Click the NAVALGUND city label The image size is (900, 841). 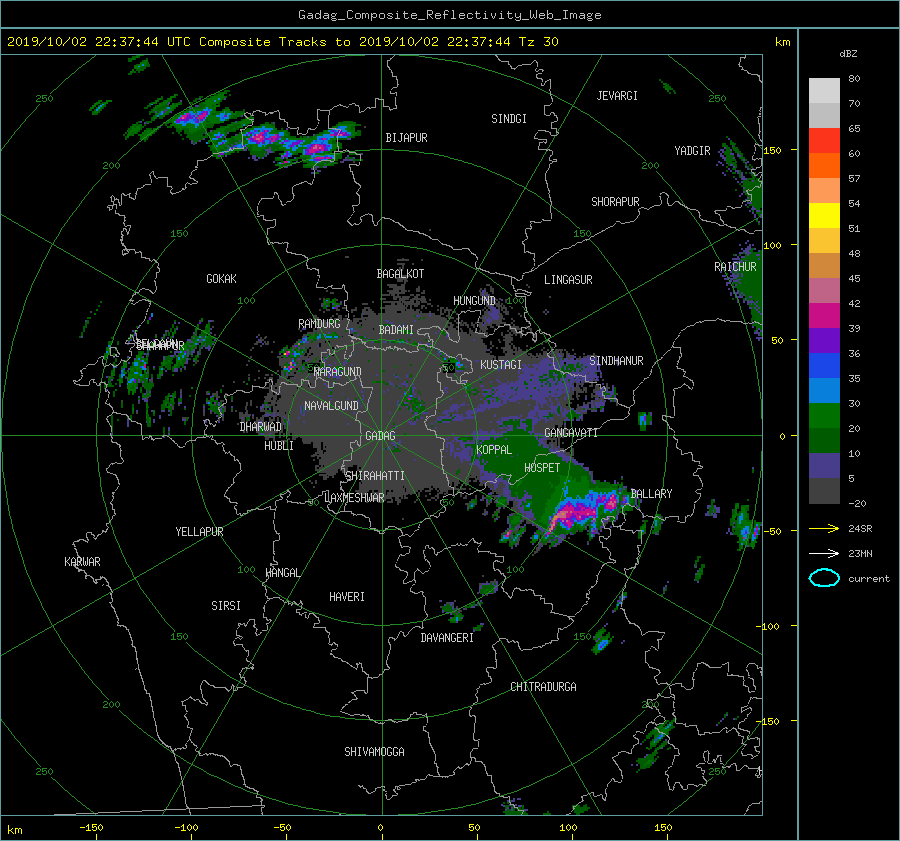331,406
